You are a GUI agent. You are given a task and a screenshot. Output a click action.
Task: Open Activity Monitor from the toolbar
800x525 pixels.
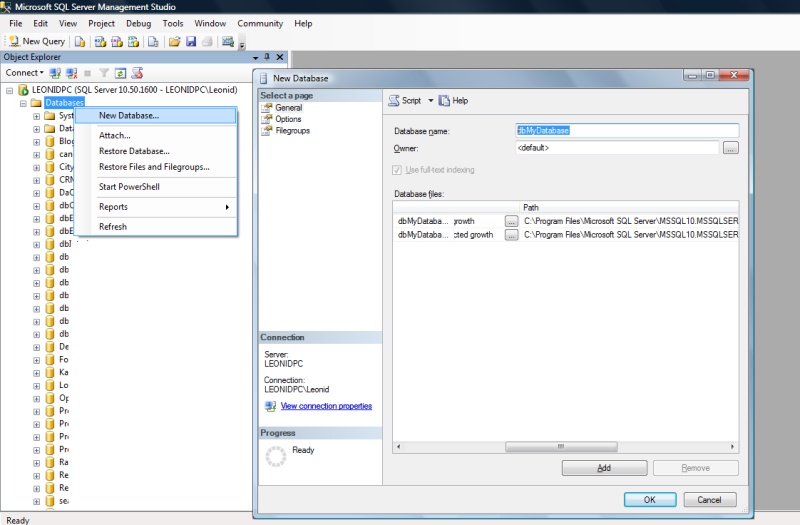pos(228,41)
